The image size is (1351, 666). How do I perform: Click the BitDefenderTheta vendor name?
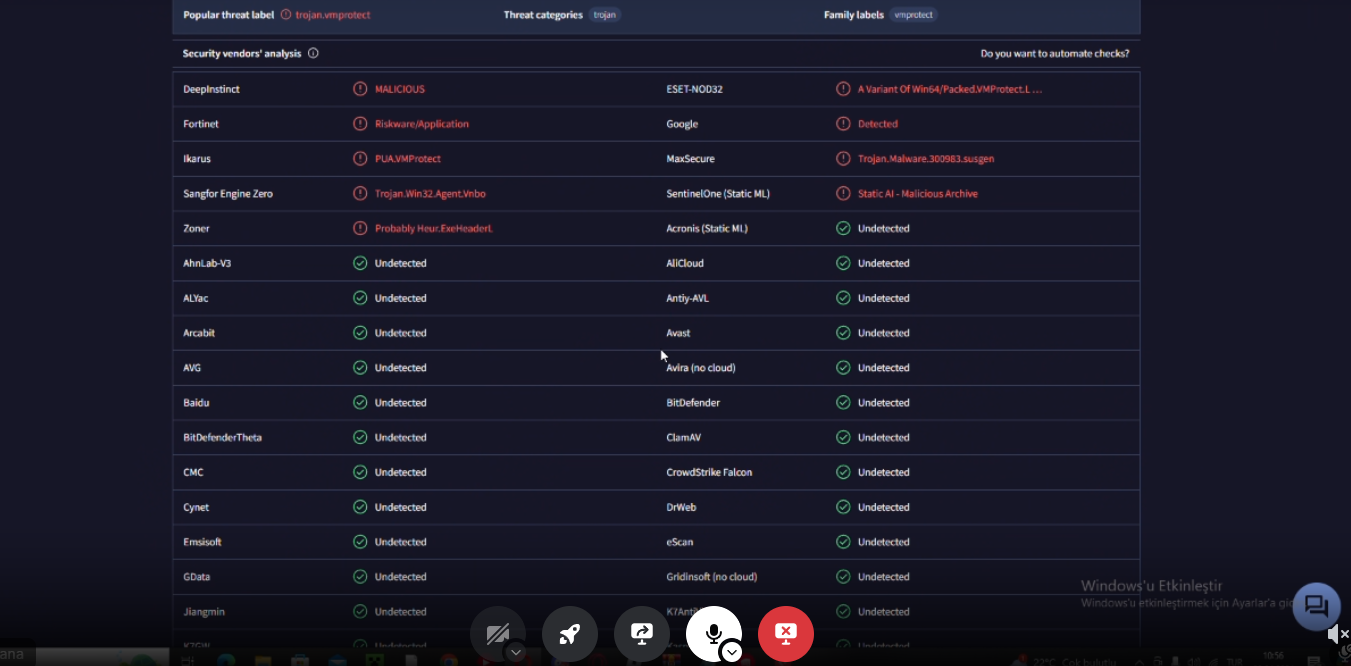(222, 438)
